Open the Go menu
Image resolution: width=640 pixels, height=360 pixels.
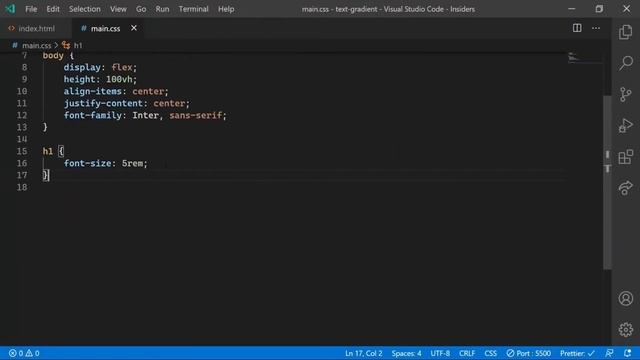point(141,9)
